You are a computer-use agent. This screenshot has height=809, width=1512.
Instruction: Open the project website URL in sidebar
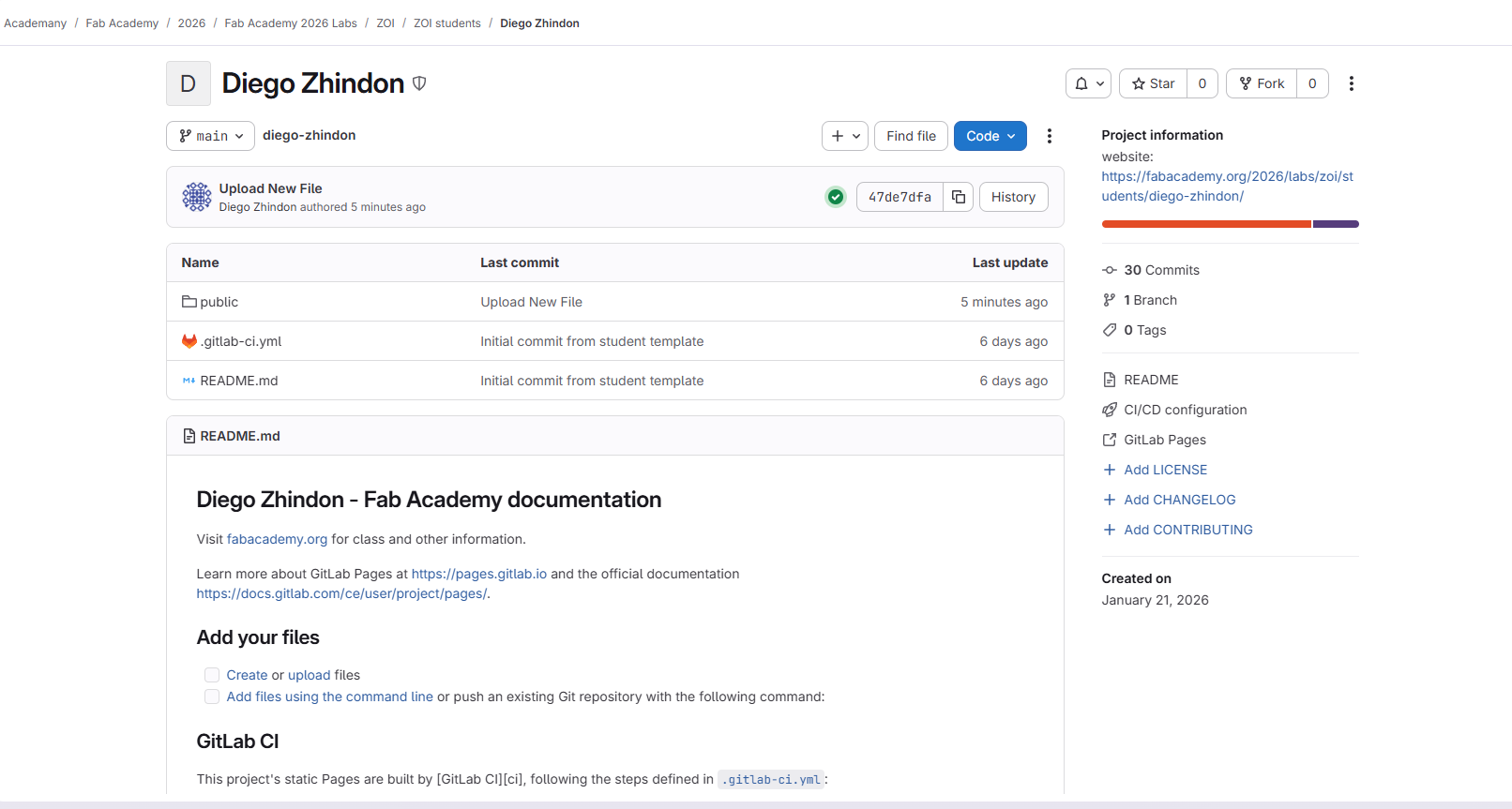point(1227,186)
